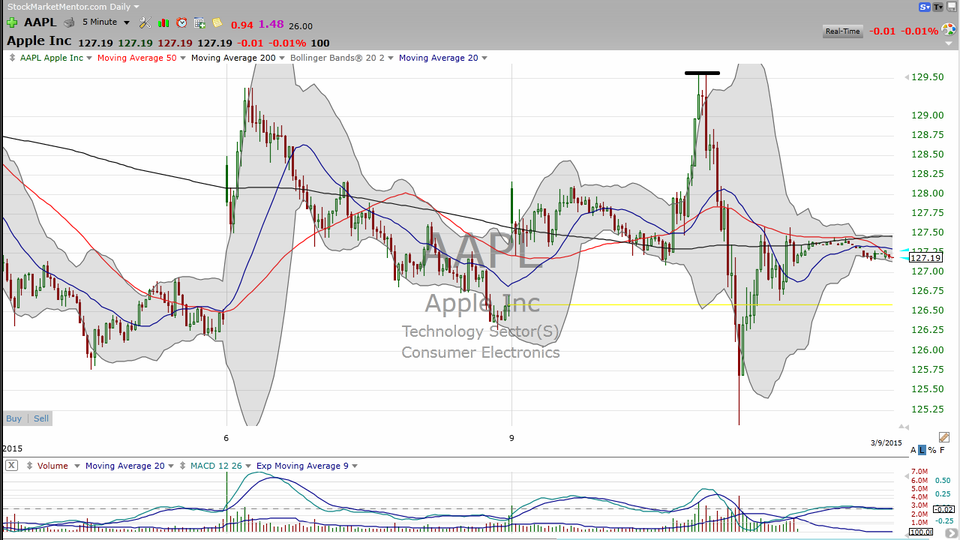
Task: Click the save disk icon at top right
Action: pyautogui.click(x=952, y=7)
